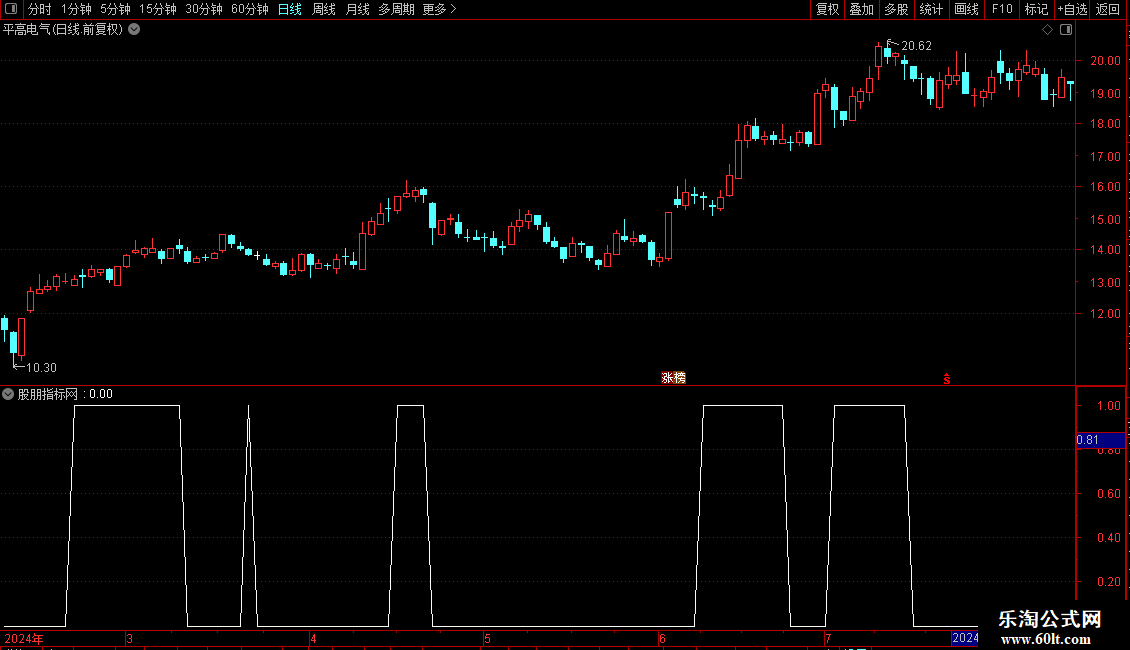Select the 5分钟 period tab
This screenshot has width=1130, height=650.
(x=115, y=9)
